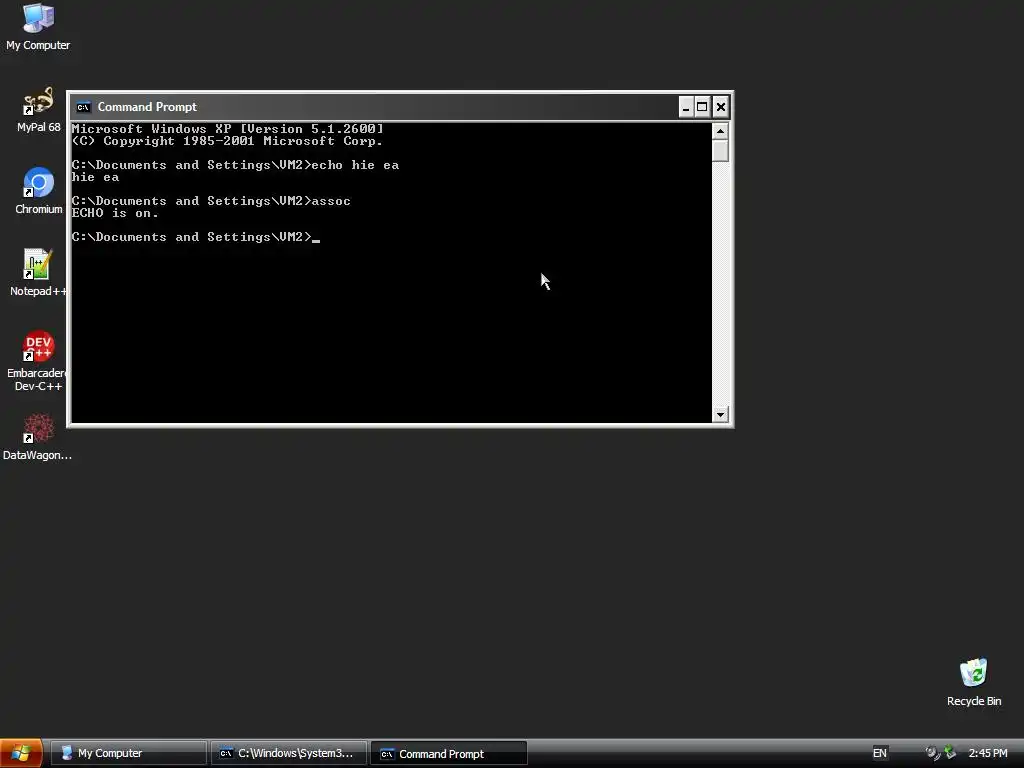Launch MyPal 68 browser shortcut

coord(38,109)
